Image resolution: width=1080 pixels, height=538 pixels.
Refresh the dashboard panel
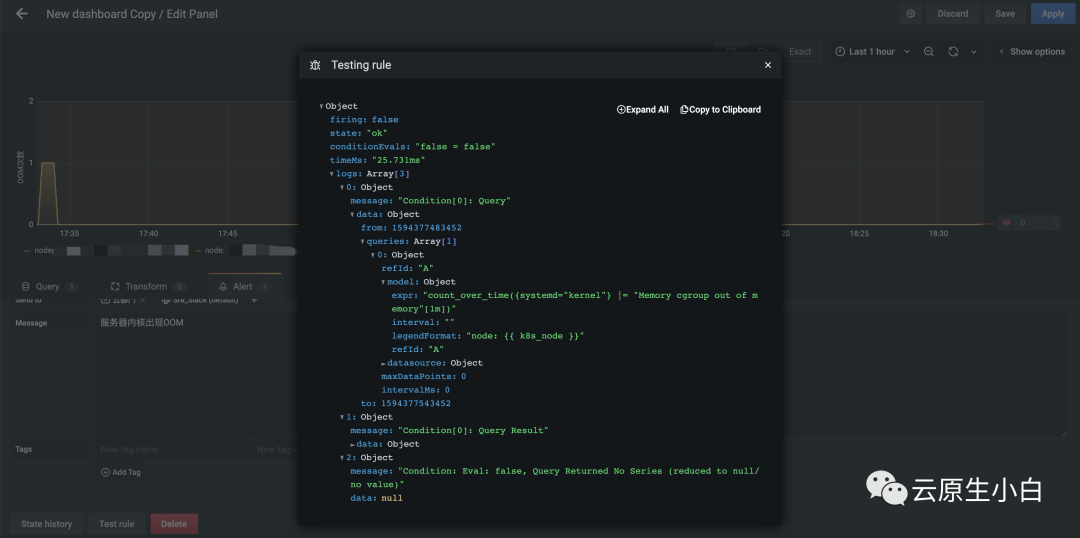click(953, 52)
